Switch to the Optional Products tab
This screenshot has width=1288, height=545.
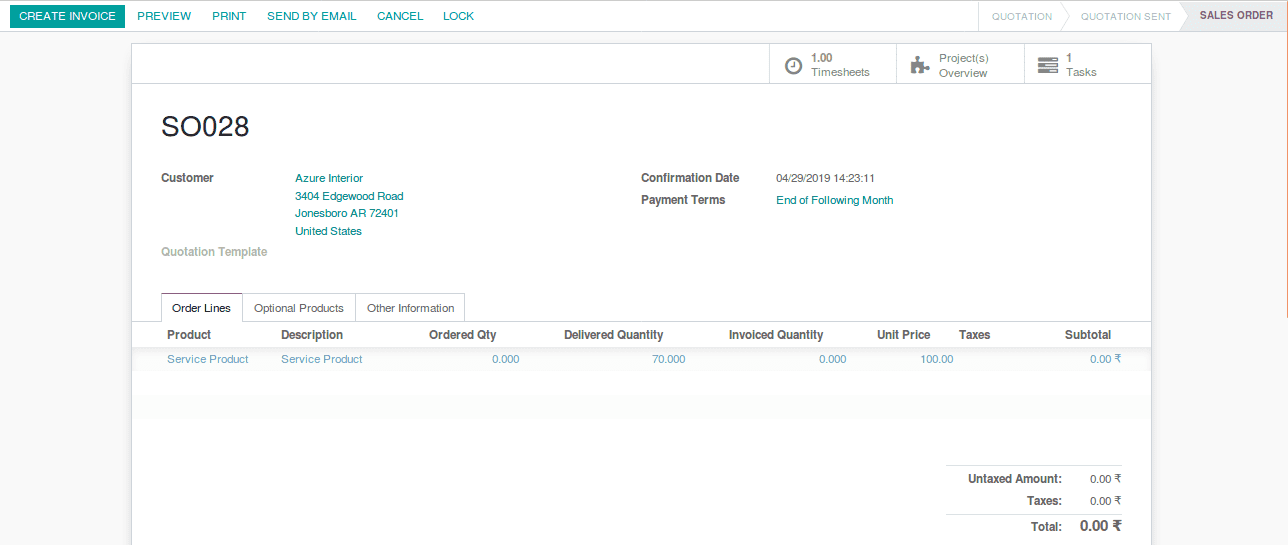point(299,308)
